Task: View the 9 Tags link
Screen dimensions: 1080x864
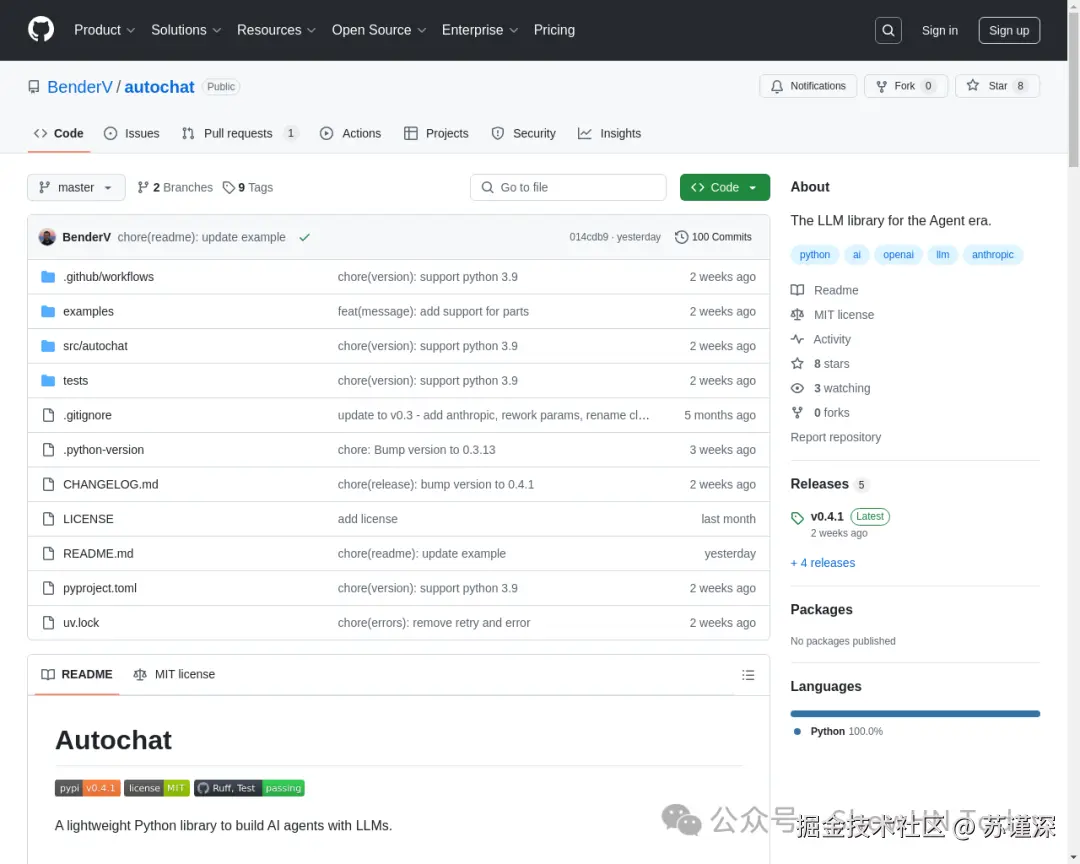Action: [x=248, y=187]
